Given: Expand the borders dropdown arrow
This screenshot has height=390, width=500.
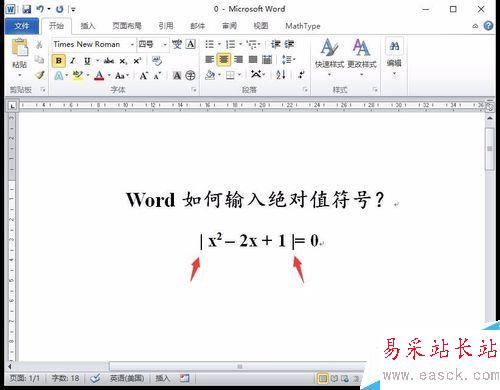Looking at the screenshot, I should [x=240, y=75].
